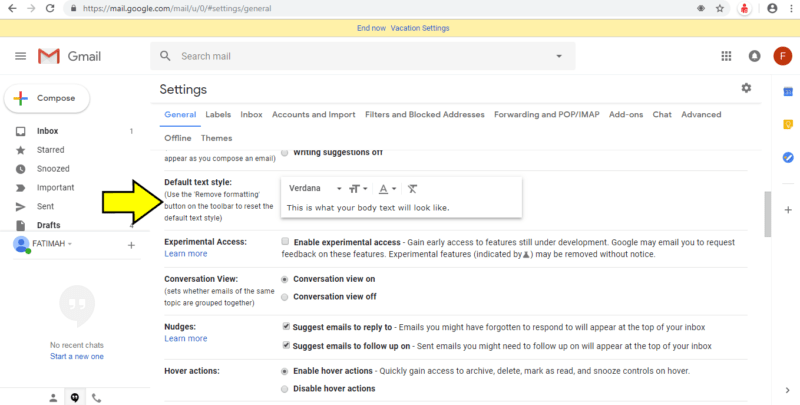Click Start a new one chat link
The image size is (800, 405).
pos(77,356)
